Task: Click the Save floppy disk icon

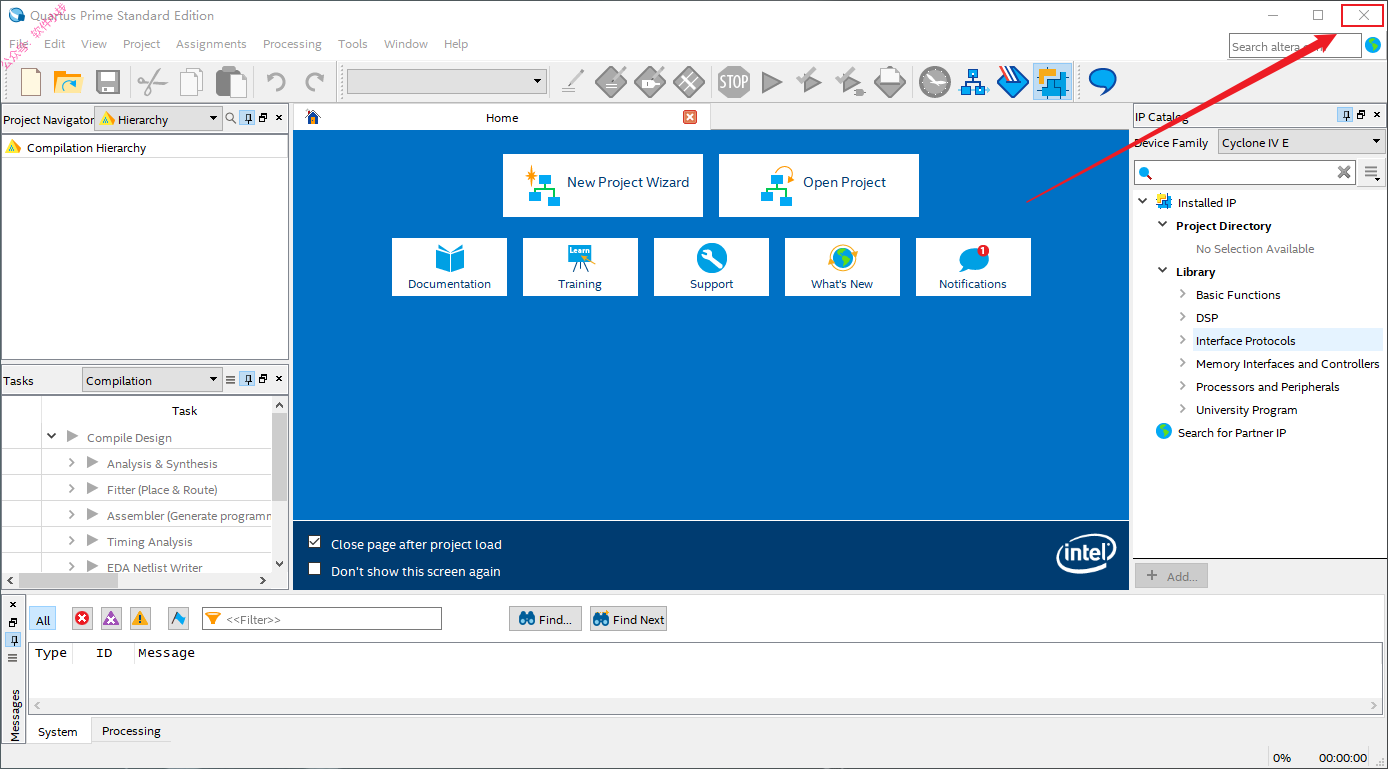Action: [x=108, y=82]
